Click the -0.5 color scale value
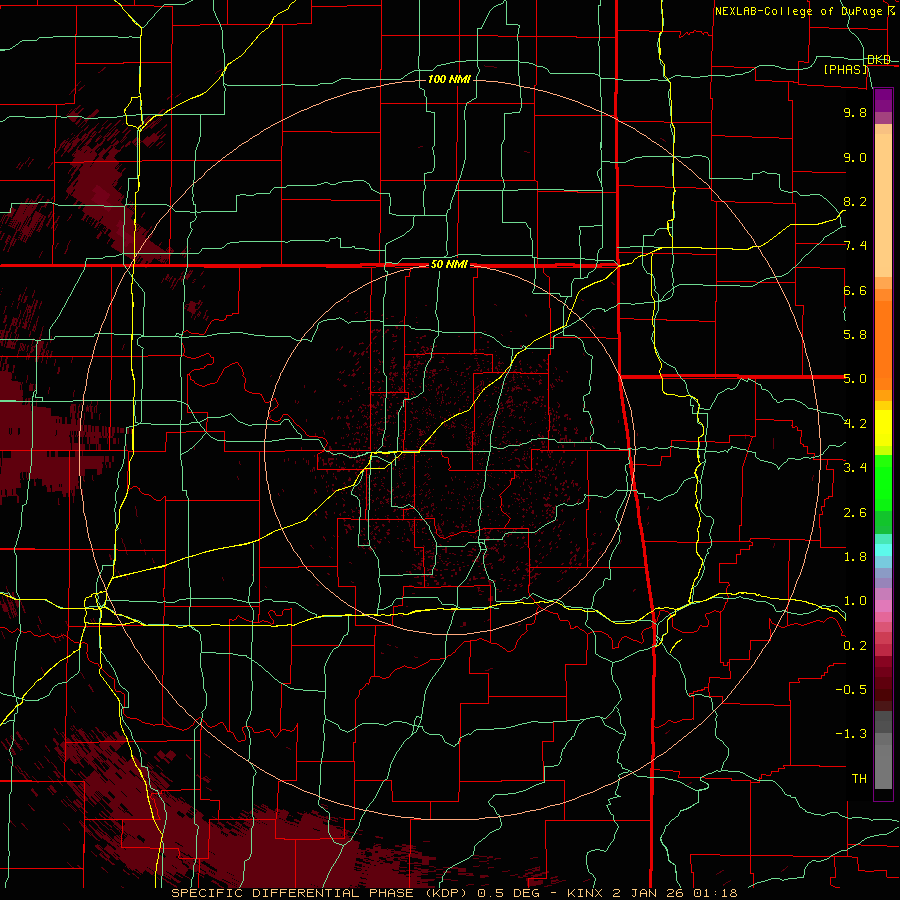Screen dimensions: 900x900 [x=851, y=690]
